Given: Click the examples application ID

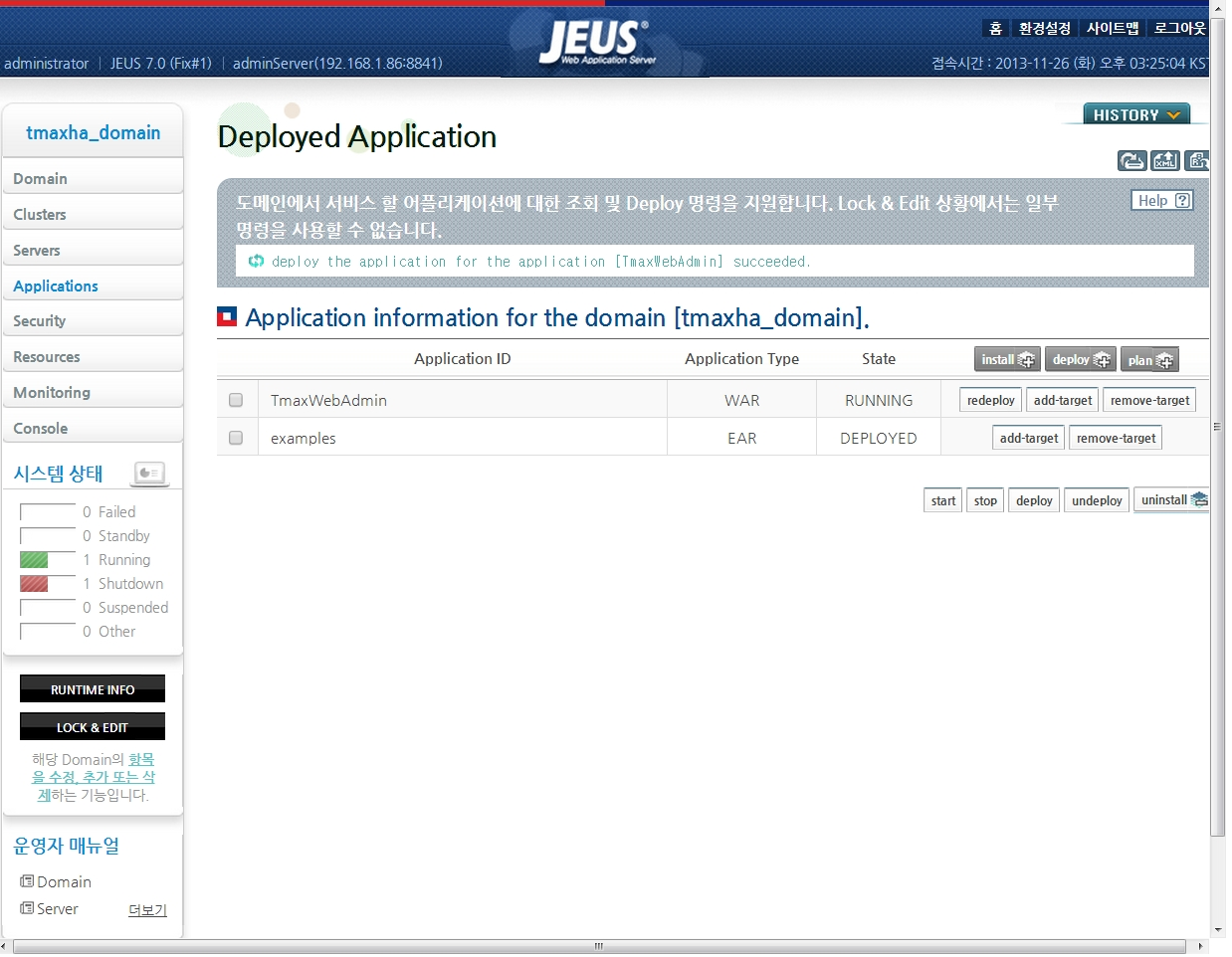Looking at the screenshot, I should 303,438.
